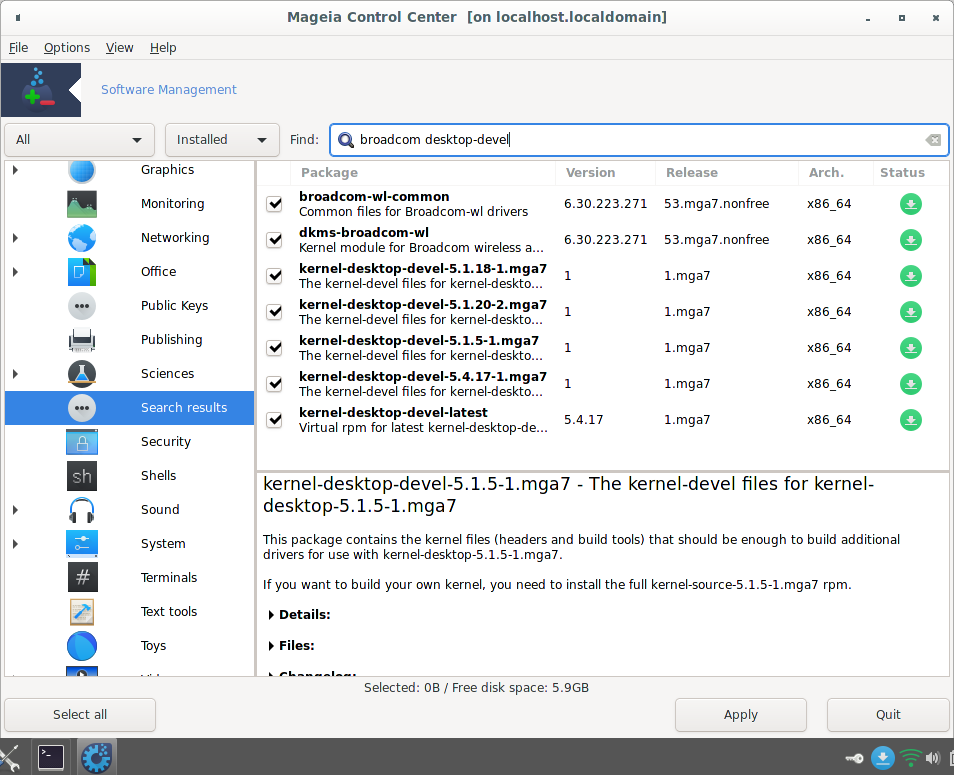Click the Security lock icon
954x775 pixels.
click(82, 442)
